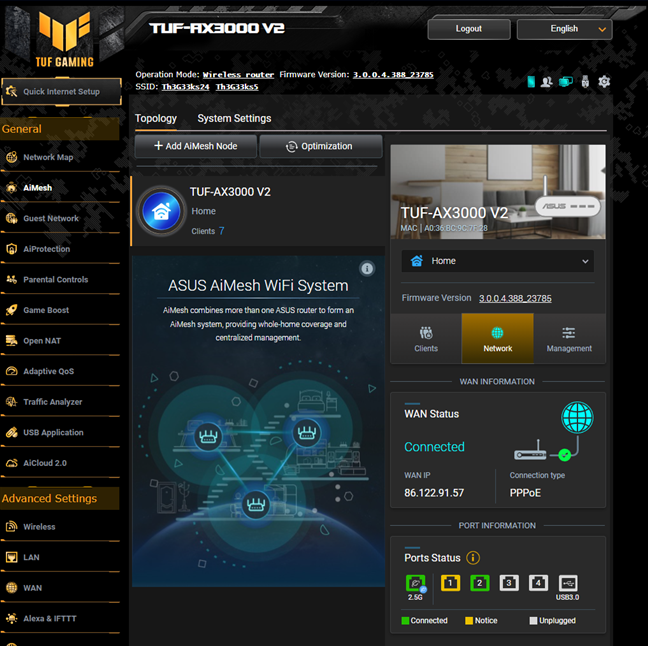Click the TUF Gaming logo
The width and height of the screenshot is (648, 646).
(64, 40)
